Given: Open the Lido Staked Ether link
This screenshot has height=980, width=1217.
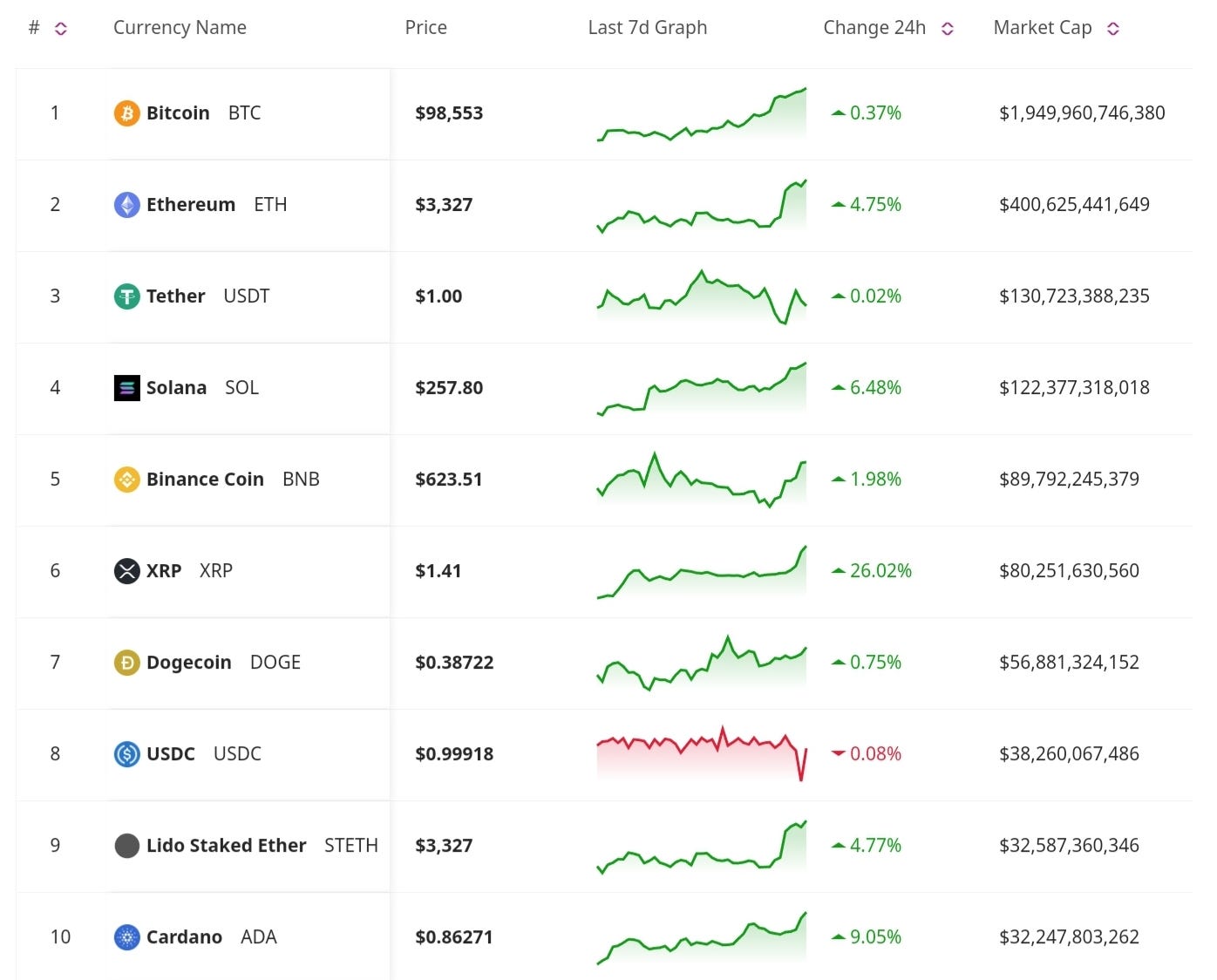Looking at the screenshot, I should click(227, 846).
